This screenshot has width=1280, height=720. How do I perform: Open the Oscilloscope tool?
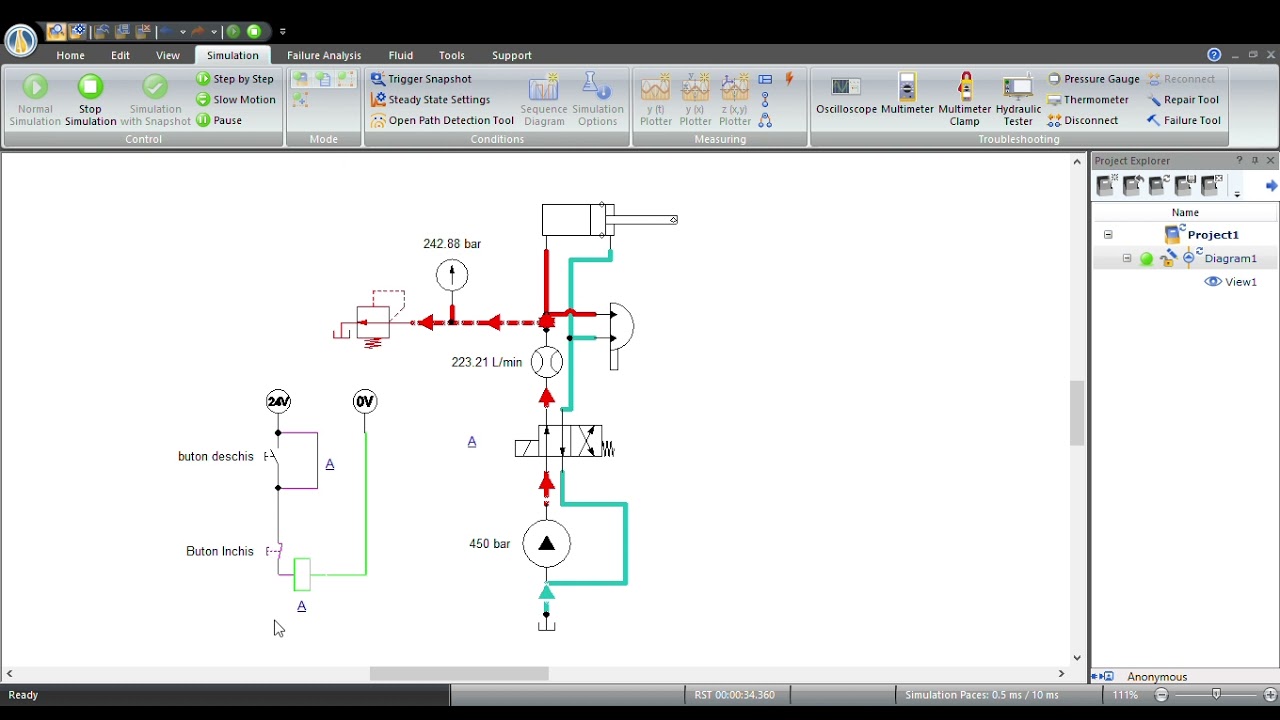846,96
